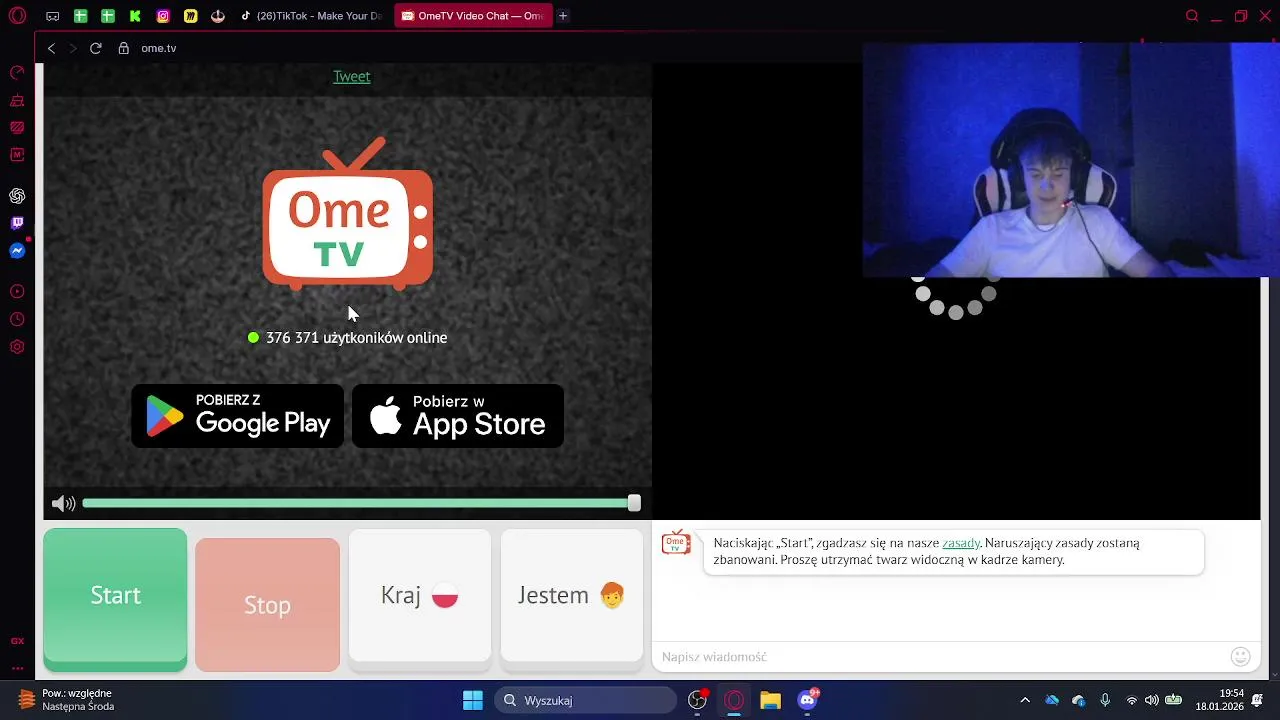
Task: Open Discord from taskbar
Action: point(807,700)
